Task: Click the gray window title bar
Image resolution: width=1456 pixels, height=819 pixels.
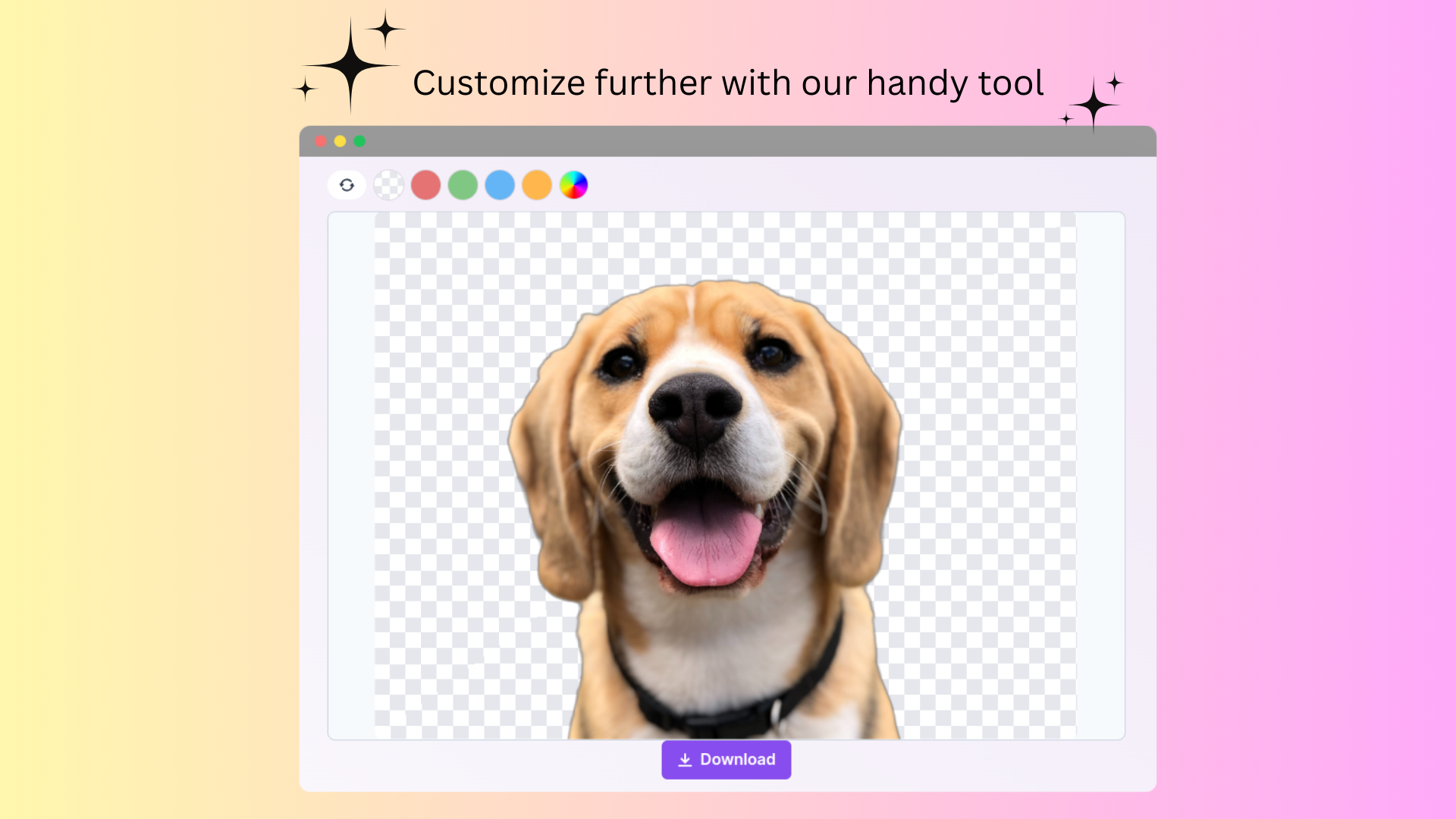Action: click(728, 141)
